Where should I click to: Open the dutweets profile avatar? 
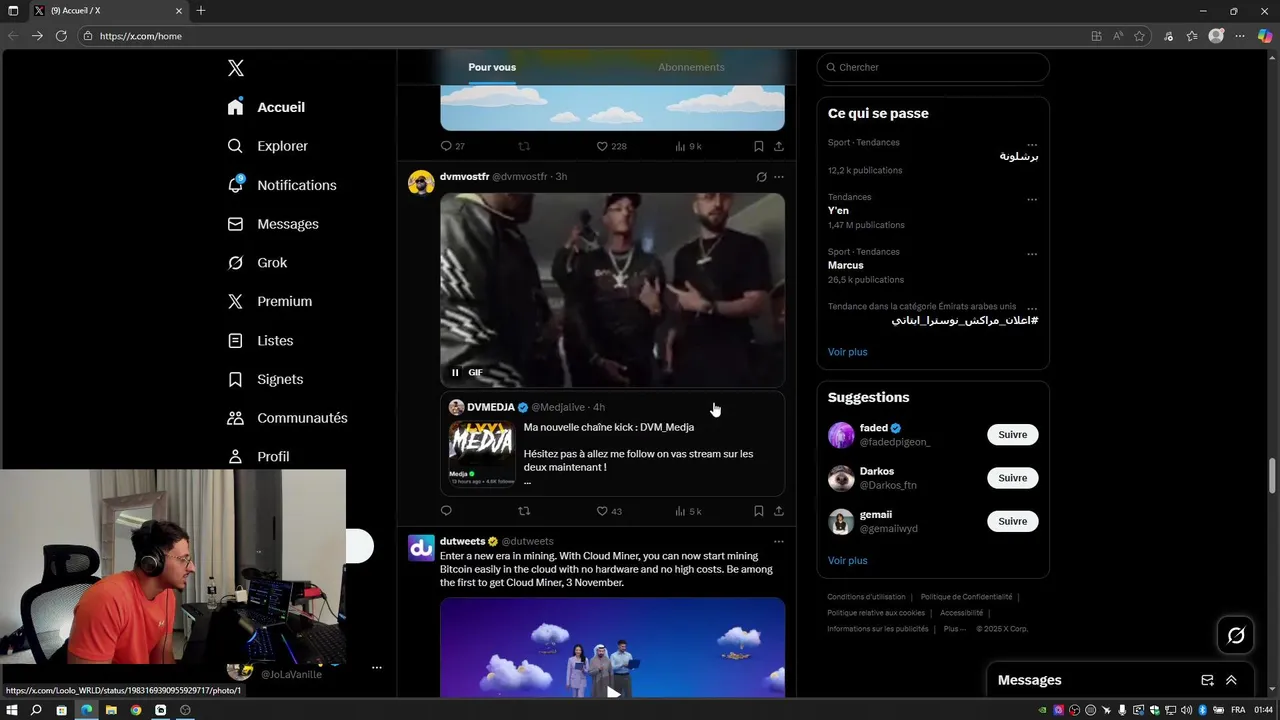click(421, 547)
